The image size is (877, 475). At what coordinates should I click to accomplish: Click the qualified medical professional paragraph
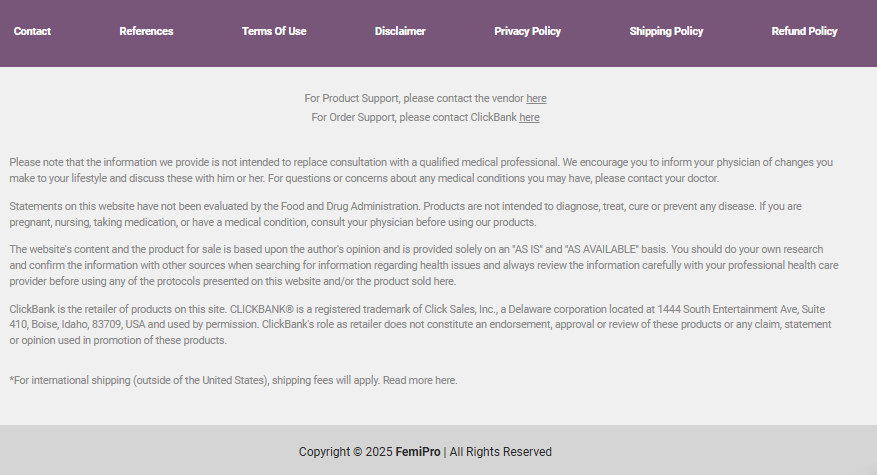pos(421,170)
